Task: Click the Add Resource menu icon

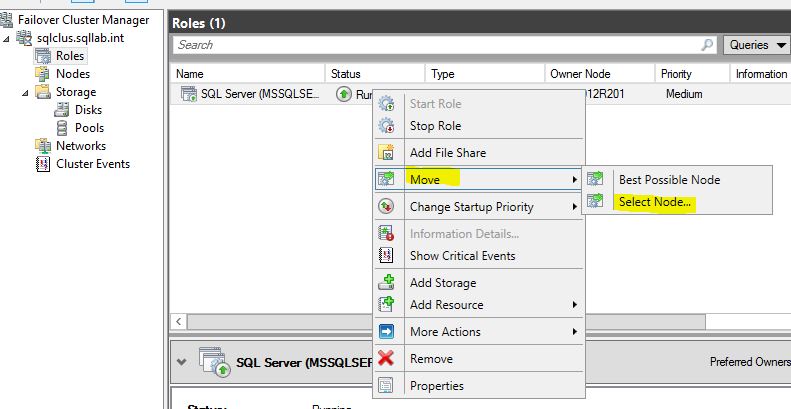Action: pyautogui.click(x=386, y=305)
